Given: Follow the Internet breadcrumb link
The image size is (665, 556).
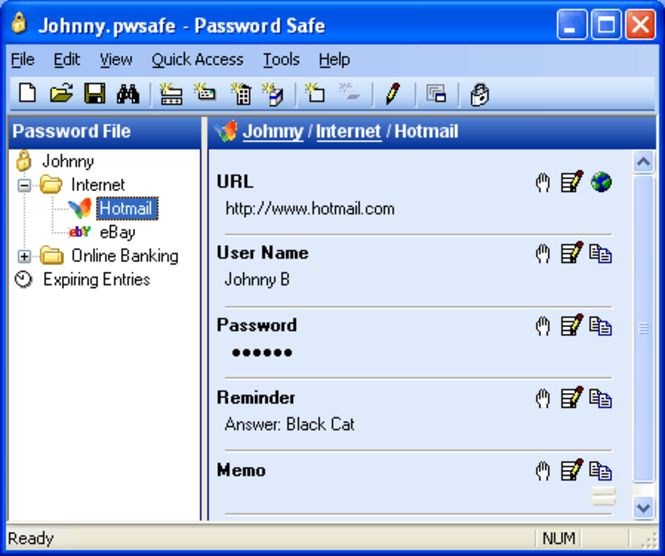Looking at the screenshot, I should point(348,131).
